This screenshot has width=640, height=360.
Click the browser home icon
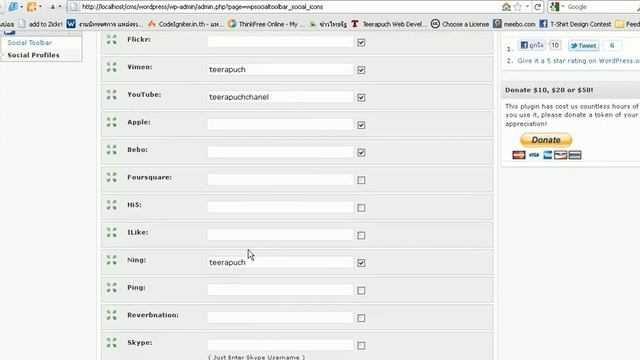506,7
